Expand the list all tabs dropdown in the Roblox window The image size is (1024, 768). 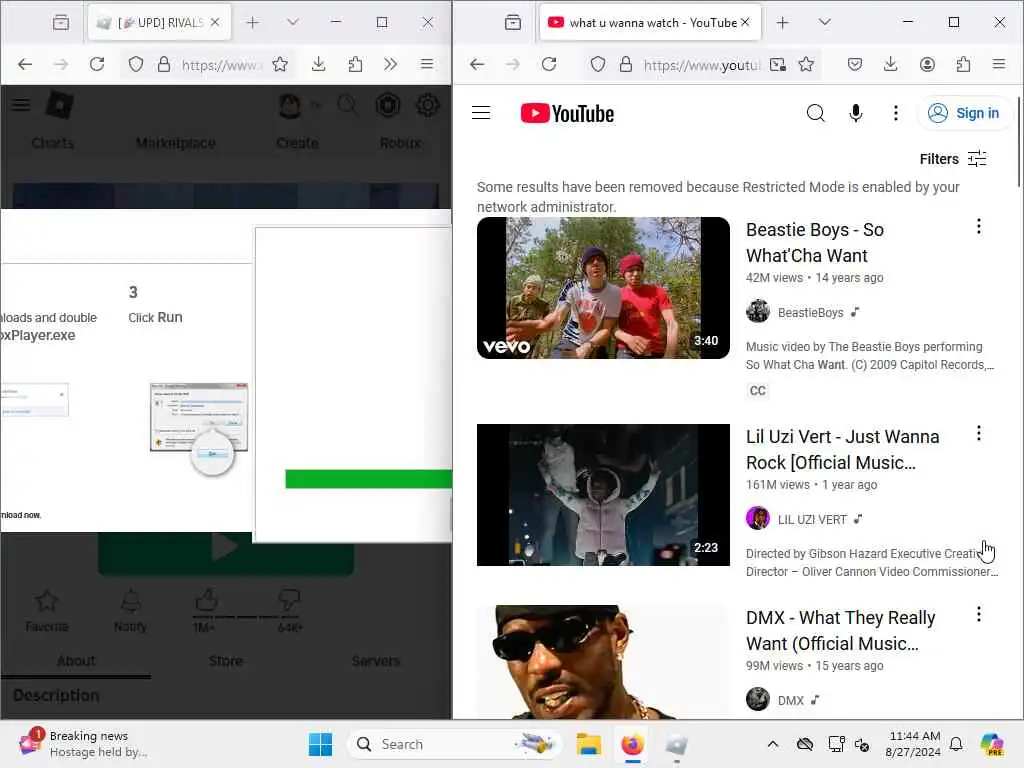[x=293, y=22]
